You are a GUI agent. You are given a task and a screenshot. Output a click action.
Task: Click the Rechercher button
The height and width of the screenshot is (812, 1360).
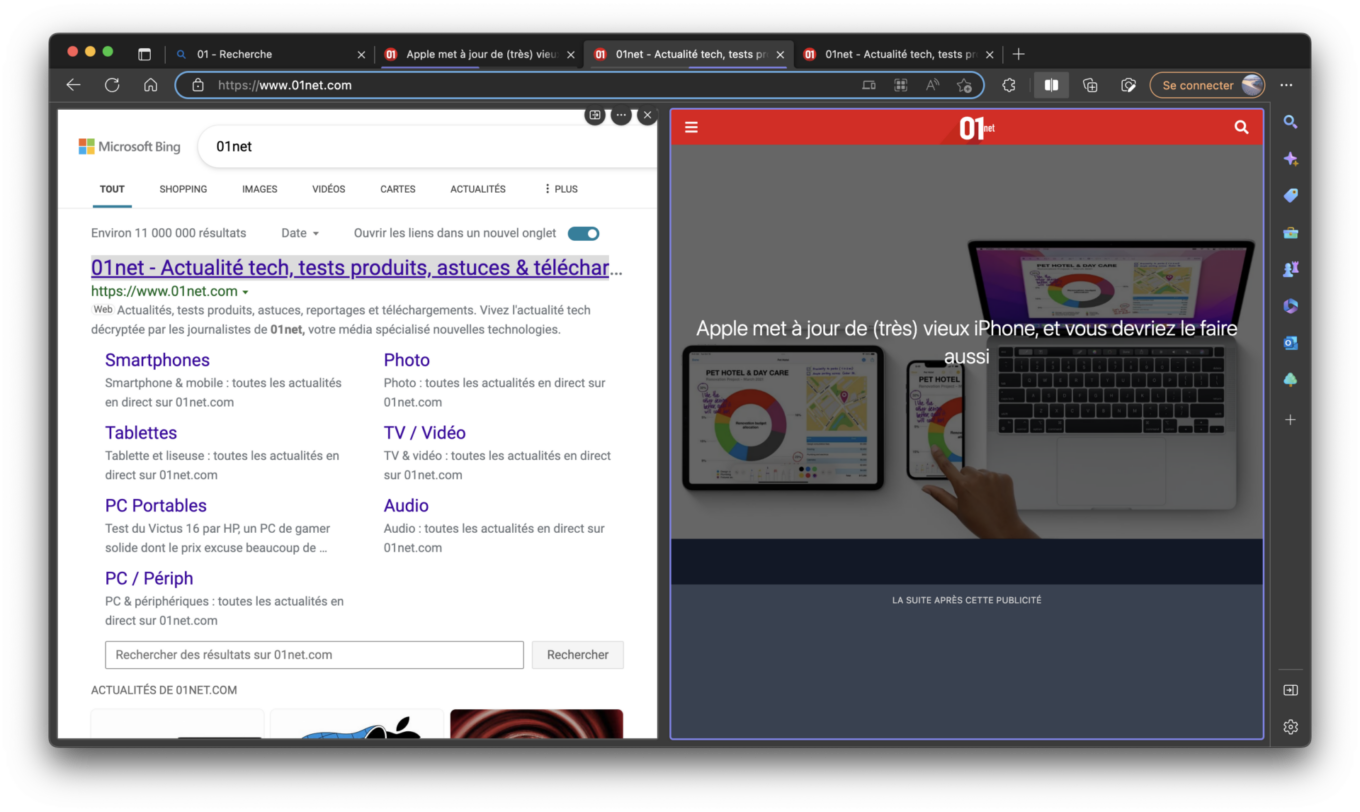(x=578, y=655)
